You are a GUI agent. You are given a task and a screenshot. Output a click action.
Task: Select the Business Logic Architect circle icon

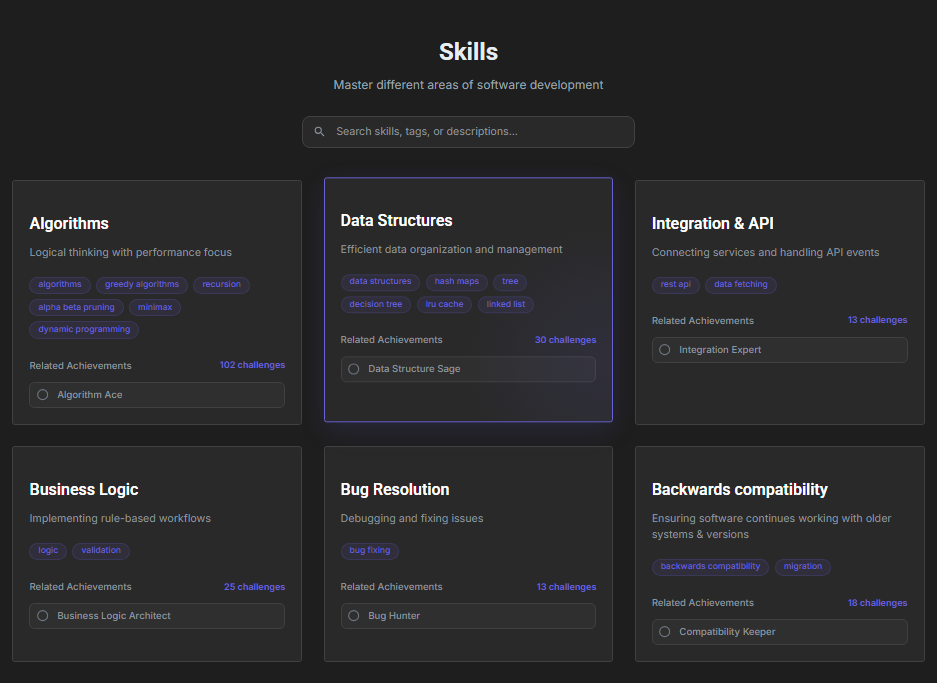[43, 616]
